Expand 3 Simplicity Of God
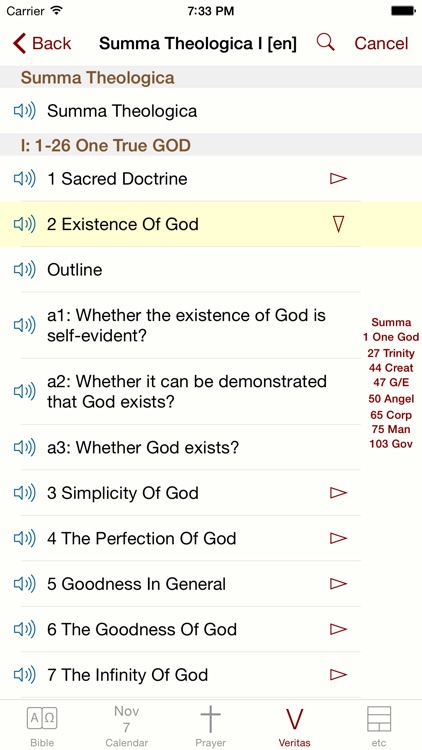The image size is (422, 750). [x=338, y=493]
